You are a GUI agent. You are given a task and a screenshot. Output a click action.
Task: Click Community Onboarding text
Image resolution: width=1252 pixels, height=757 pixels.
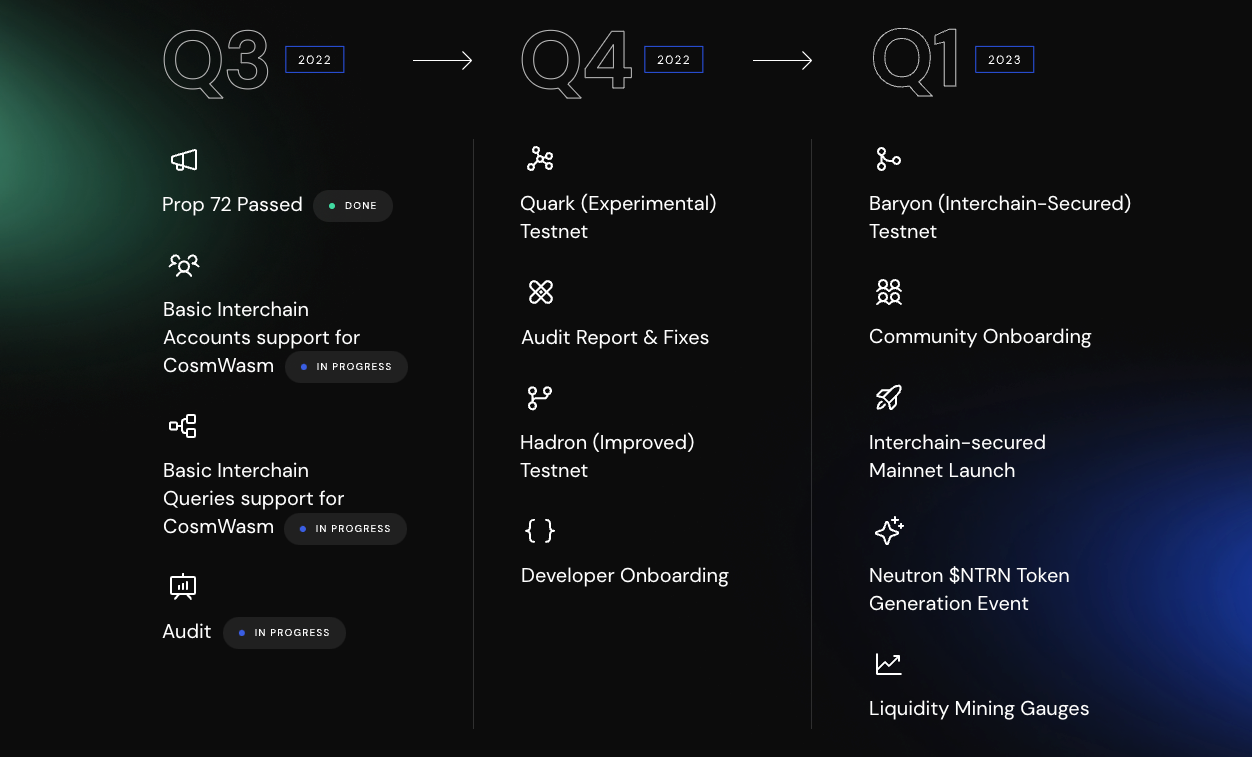(980, 337)
